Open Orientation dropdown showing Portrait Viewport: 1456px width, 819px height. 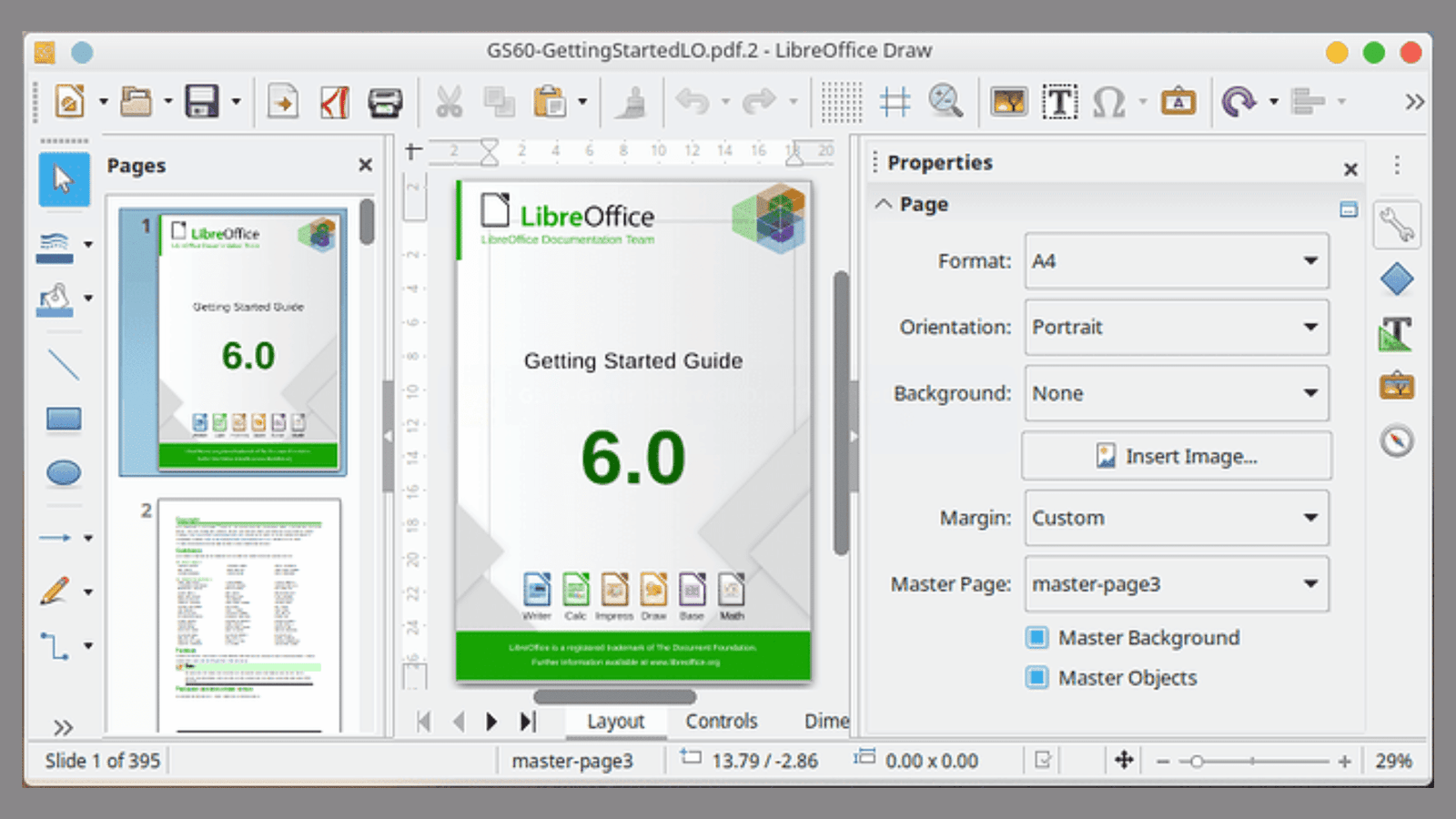pos(1177,328)
